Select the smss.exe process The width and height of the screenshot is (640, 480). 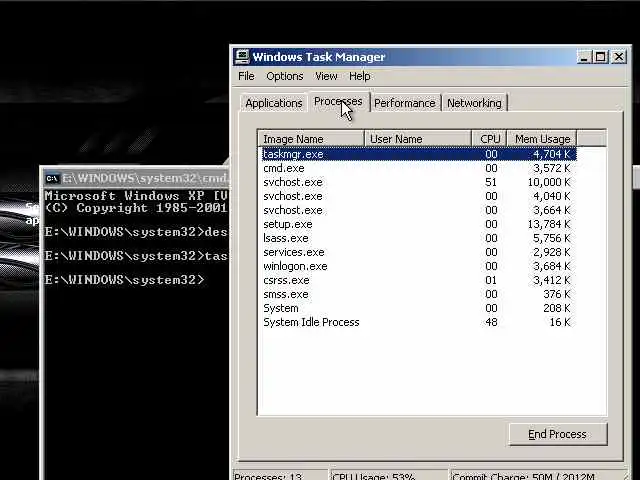[418, 294]
